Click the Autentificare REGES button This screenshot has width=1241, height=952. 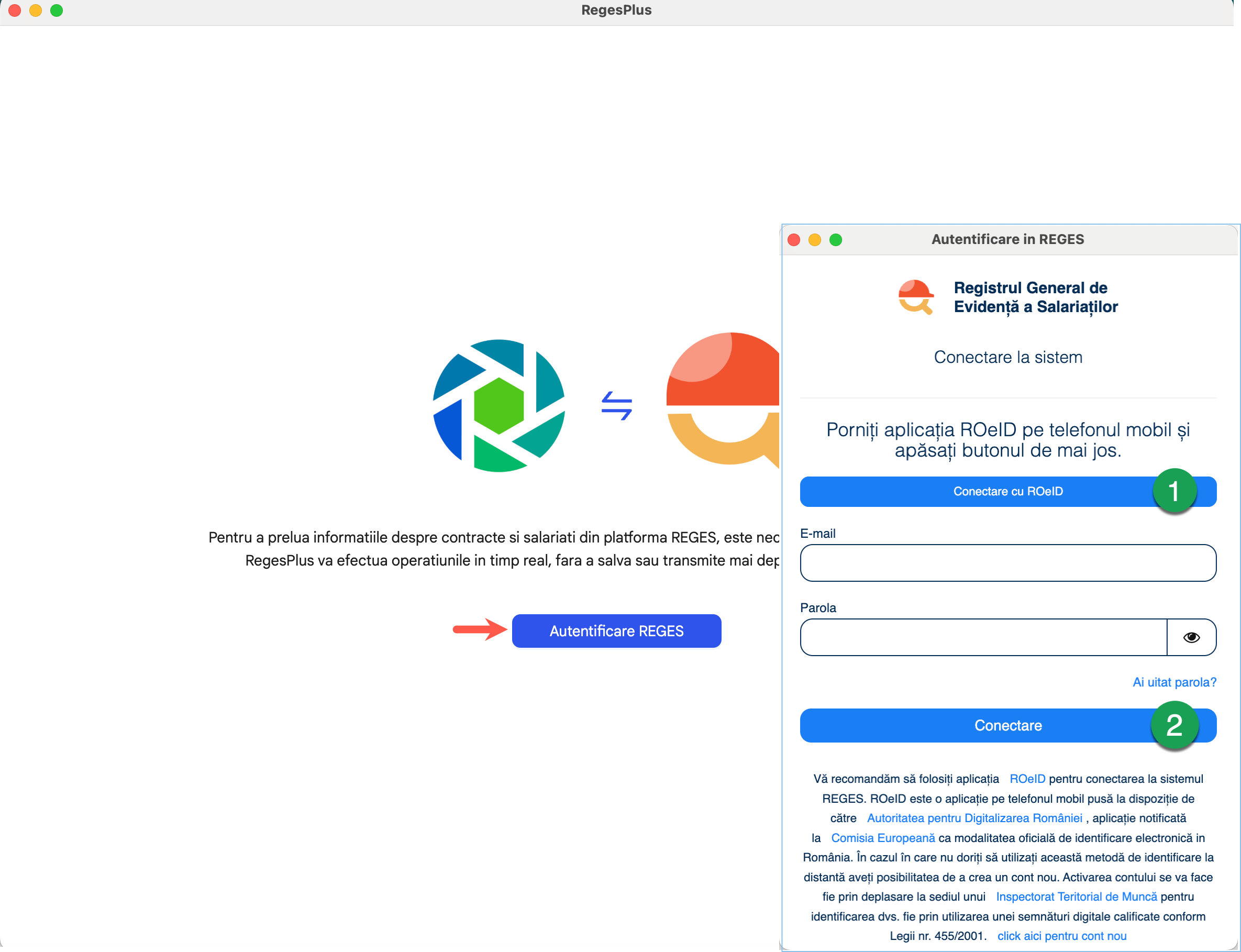pos(616,630)
